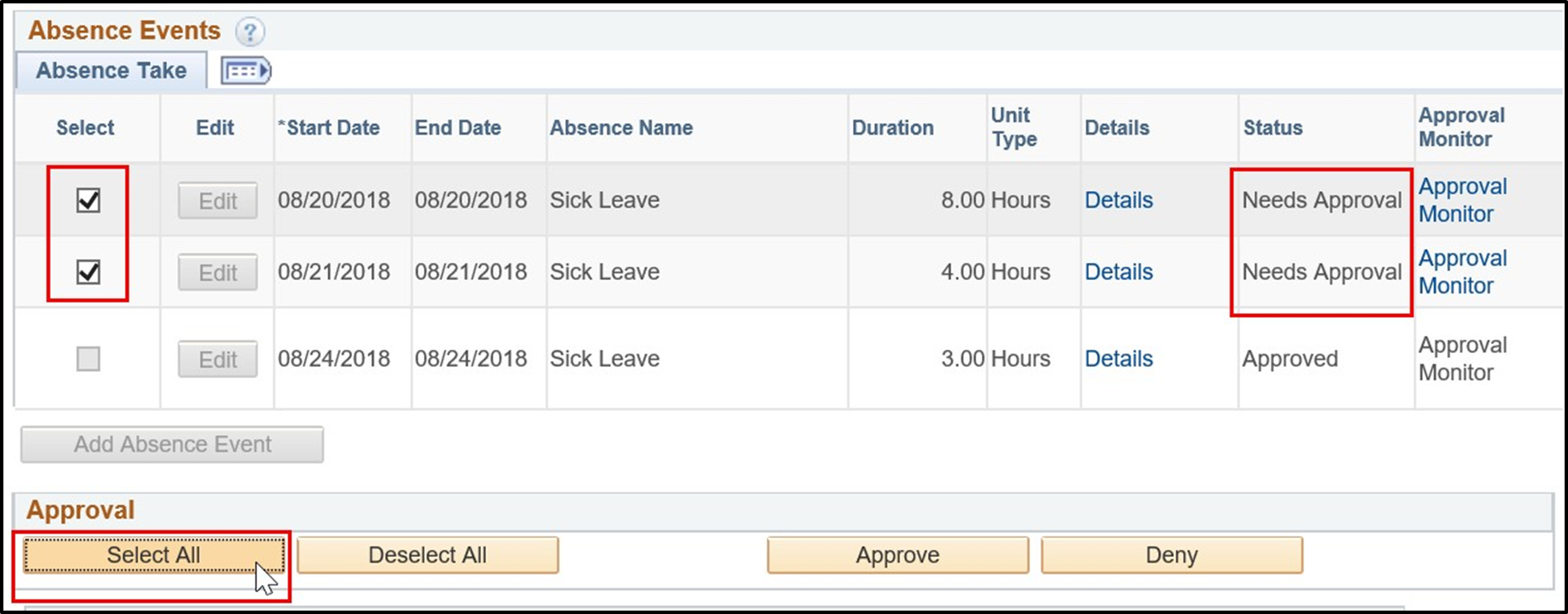The height and width of the screenshot is (614, 1568).
Task: Click Edit on the 08/20/2018 absence row
Action: pyautogui.click(x=217, y=199)
